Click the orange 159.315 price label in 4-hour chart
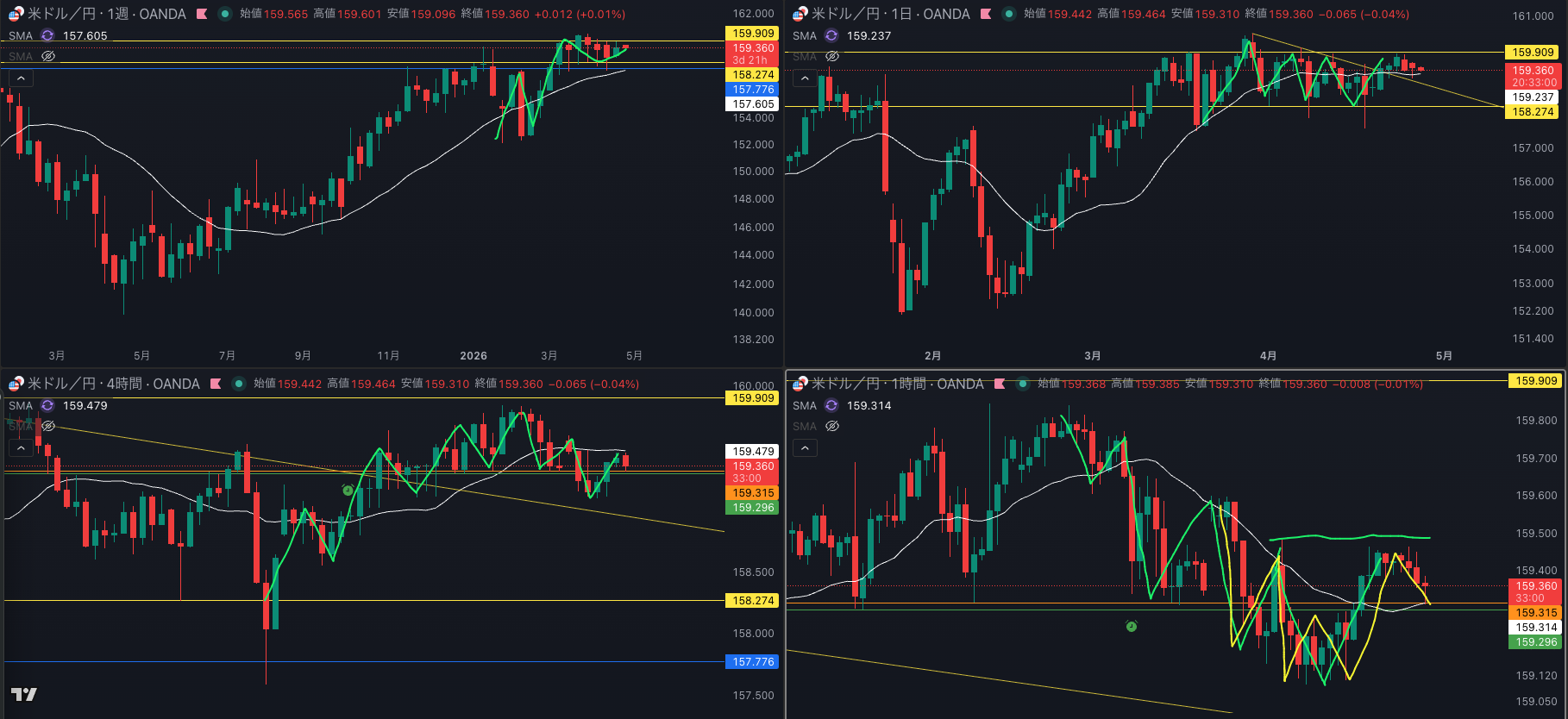The width and height of the screenshot is (1568, 719). (x=753, y=493)
